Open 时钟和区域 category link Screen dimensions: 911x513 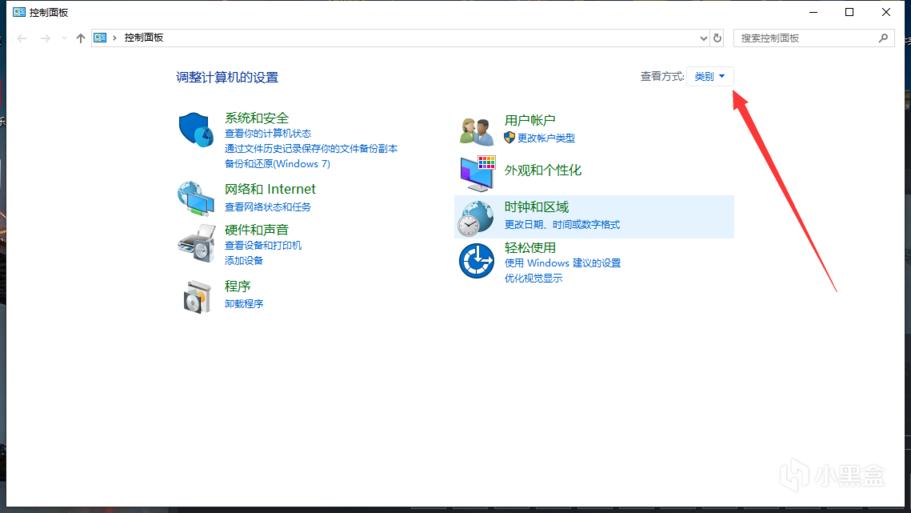[x=536, y=207]
